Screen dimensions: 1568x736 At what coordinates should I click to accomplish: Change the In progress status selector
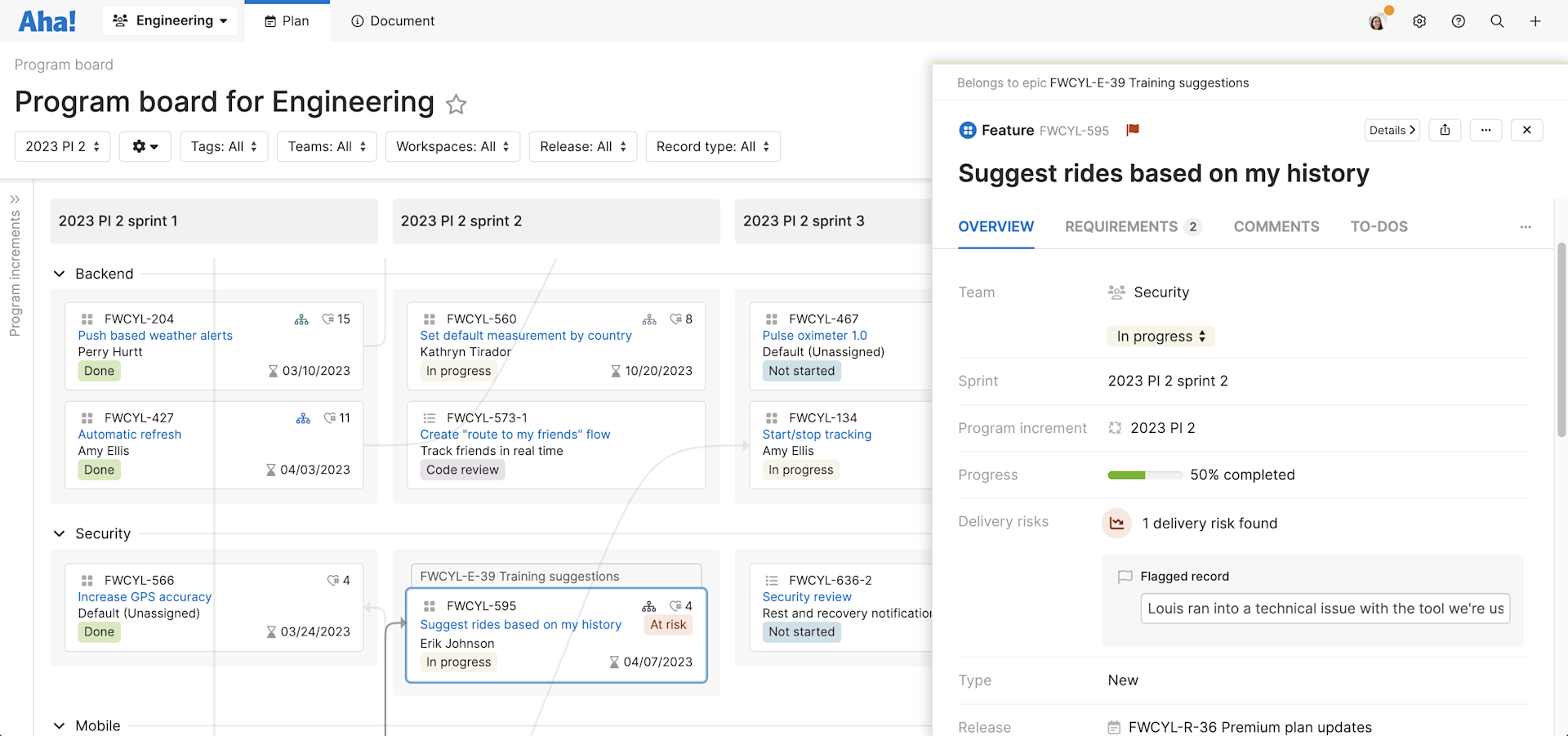(1160, 336)
